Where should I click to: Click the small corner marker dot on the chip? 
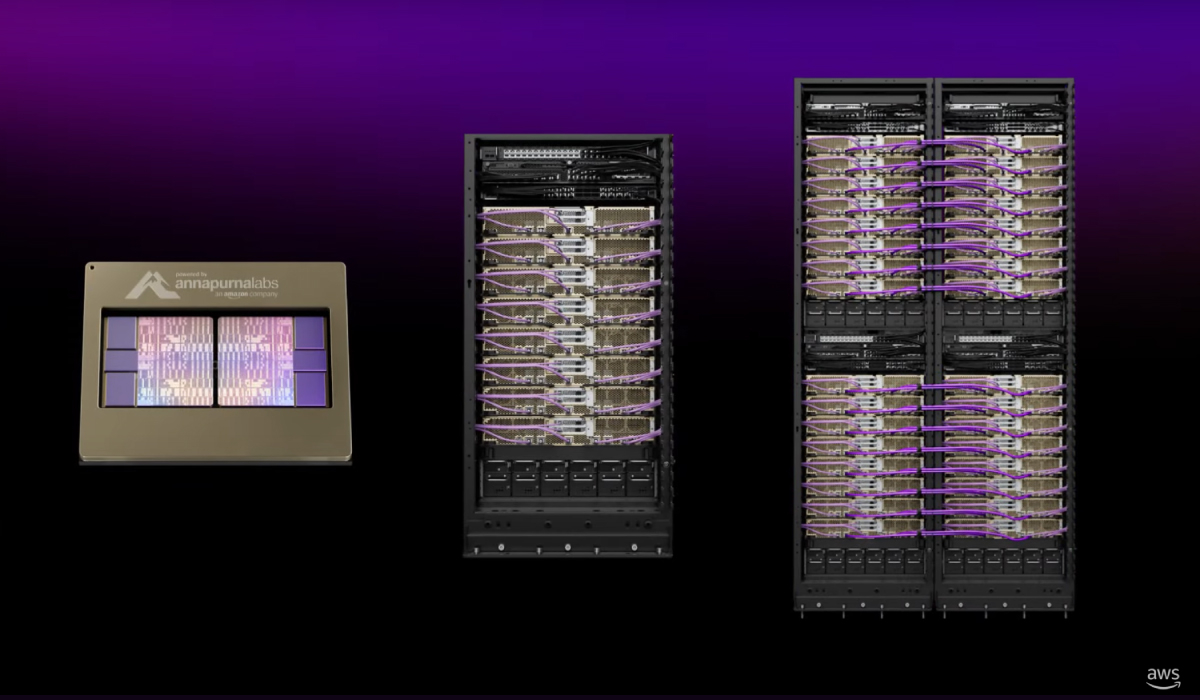[x=91, y=268]
